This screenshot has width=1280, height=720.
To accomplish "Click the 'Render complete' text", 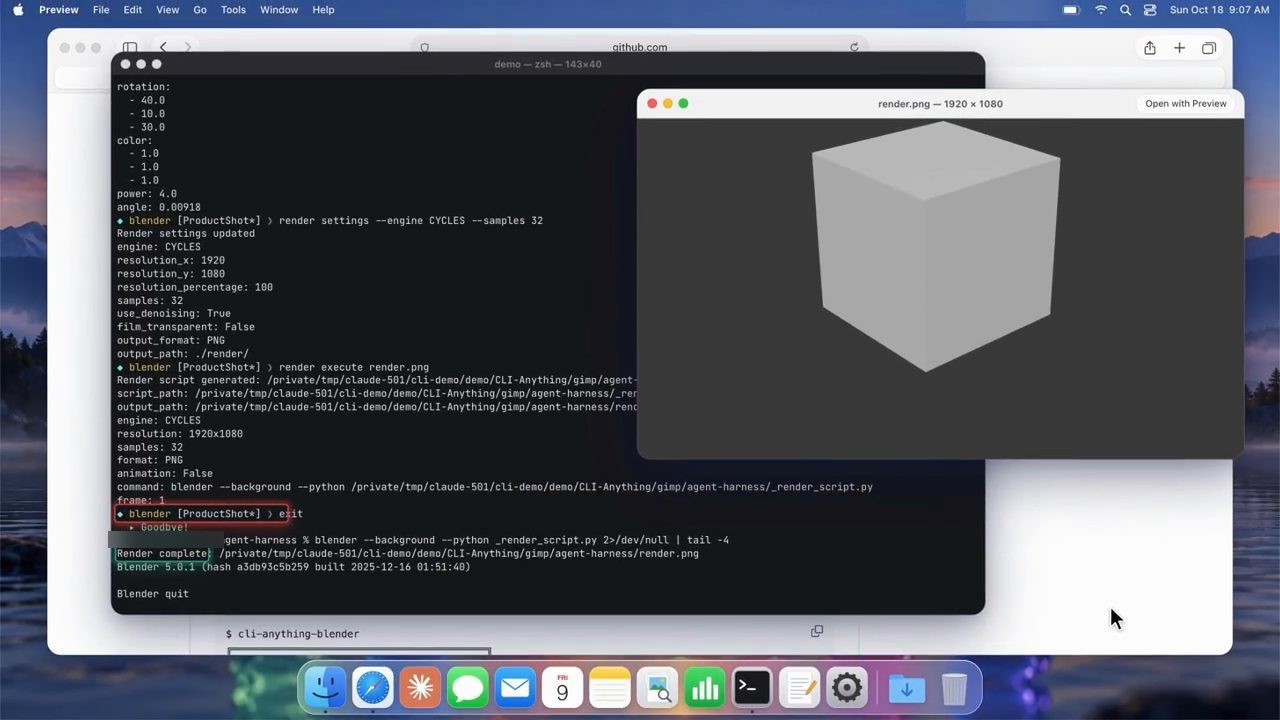I will point(162,554).
